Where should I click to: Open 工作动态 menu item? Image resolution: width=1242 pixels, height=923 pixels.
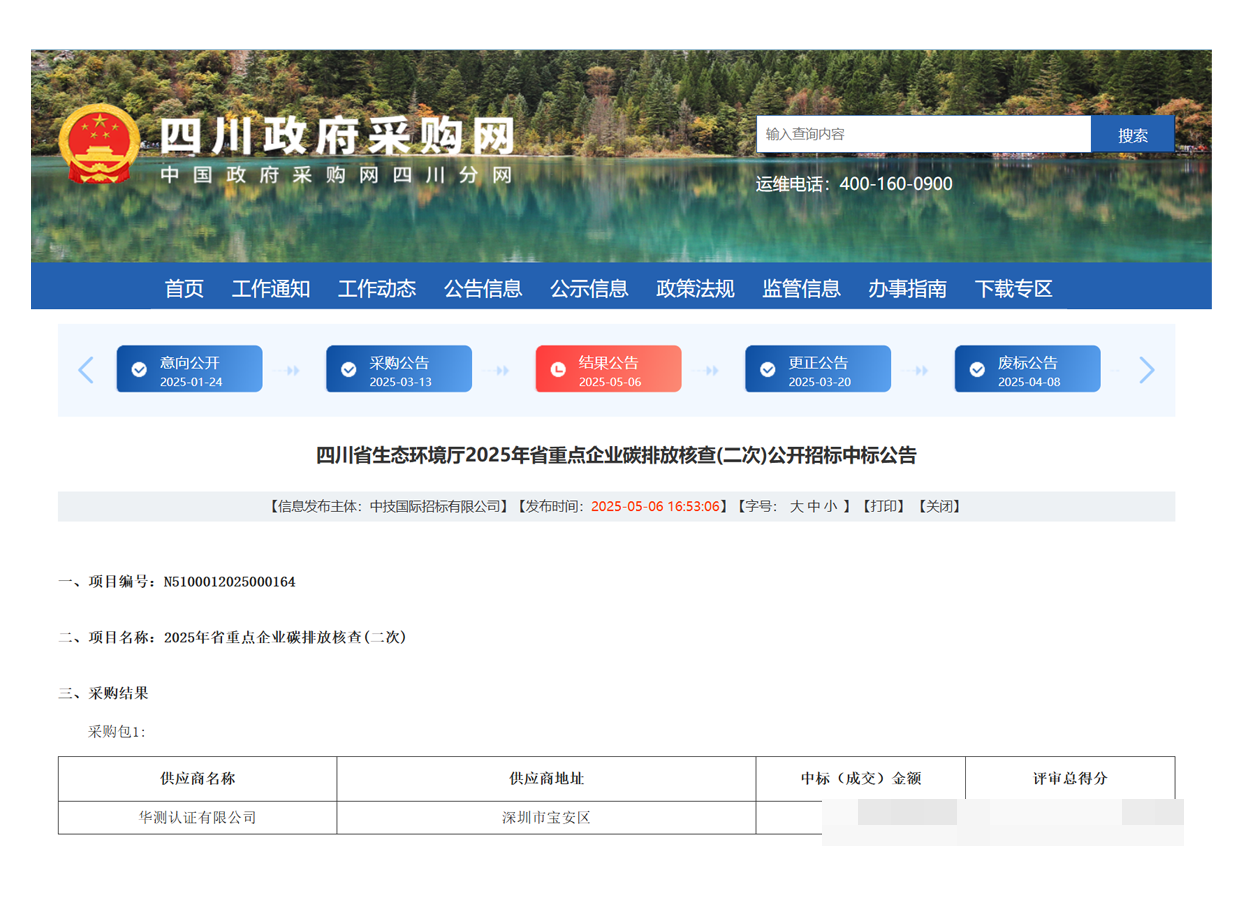pyautogui.click(x=377, y=289)
